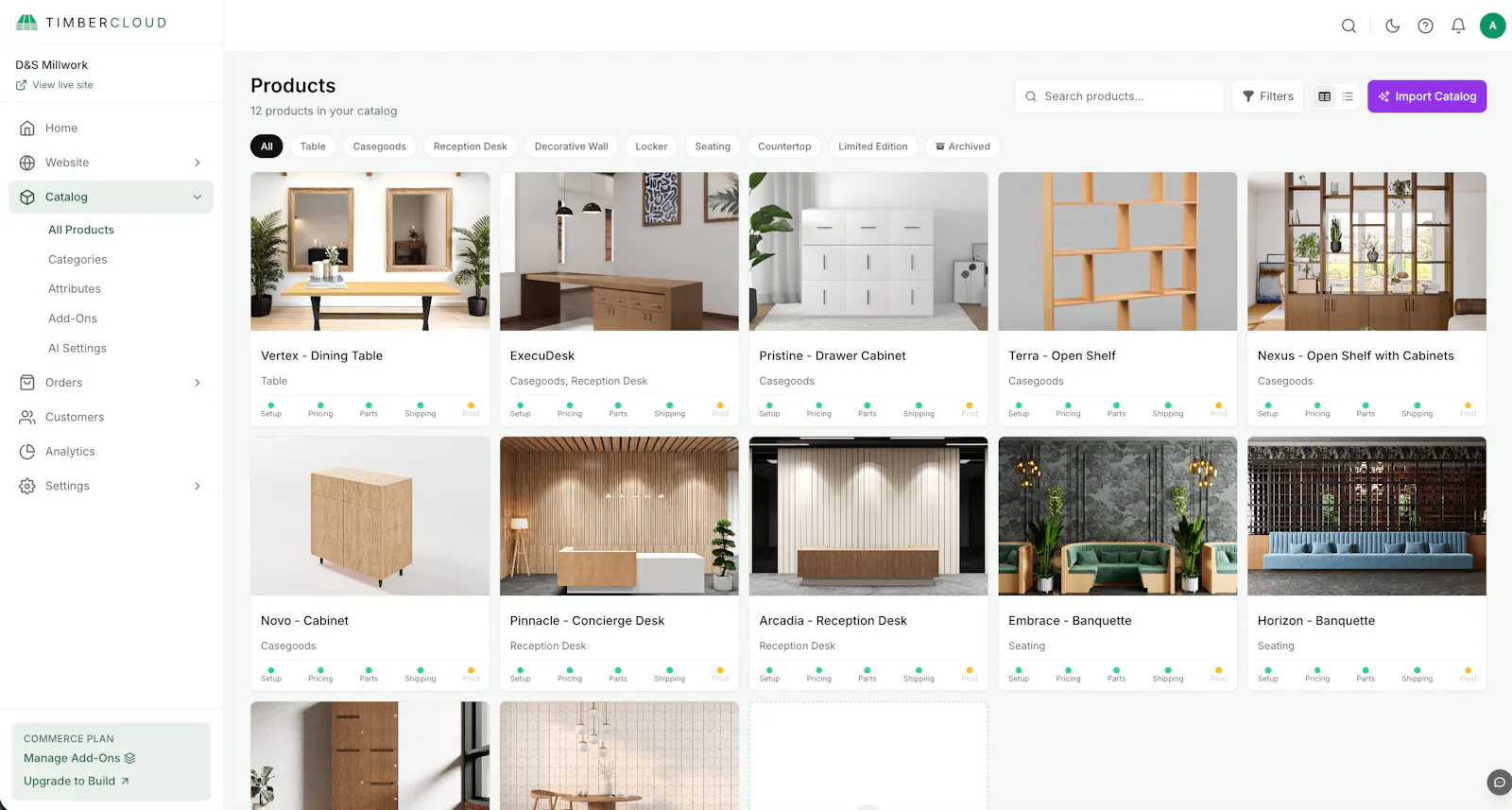Filter products by Reception Desk
The height and width of the screenshot is (810, 1512).
click(471, 146)
